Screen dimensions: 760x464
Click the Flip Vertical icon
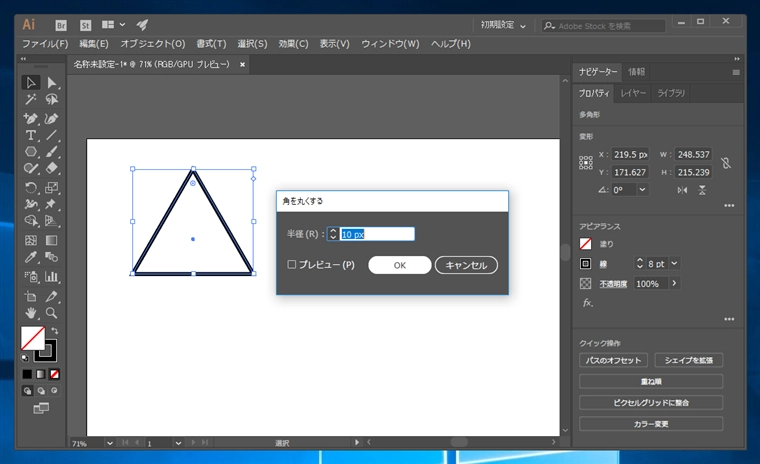[702, 190]
